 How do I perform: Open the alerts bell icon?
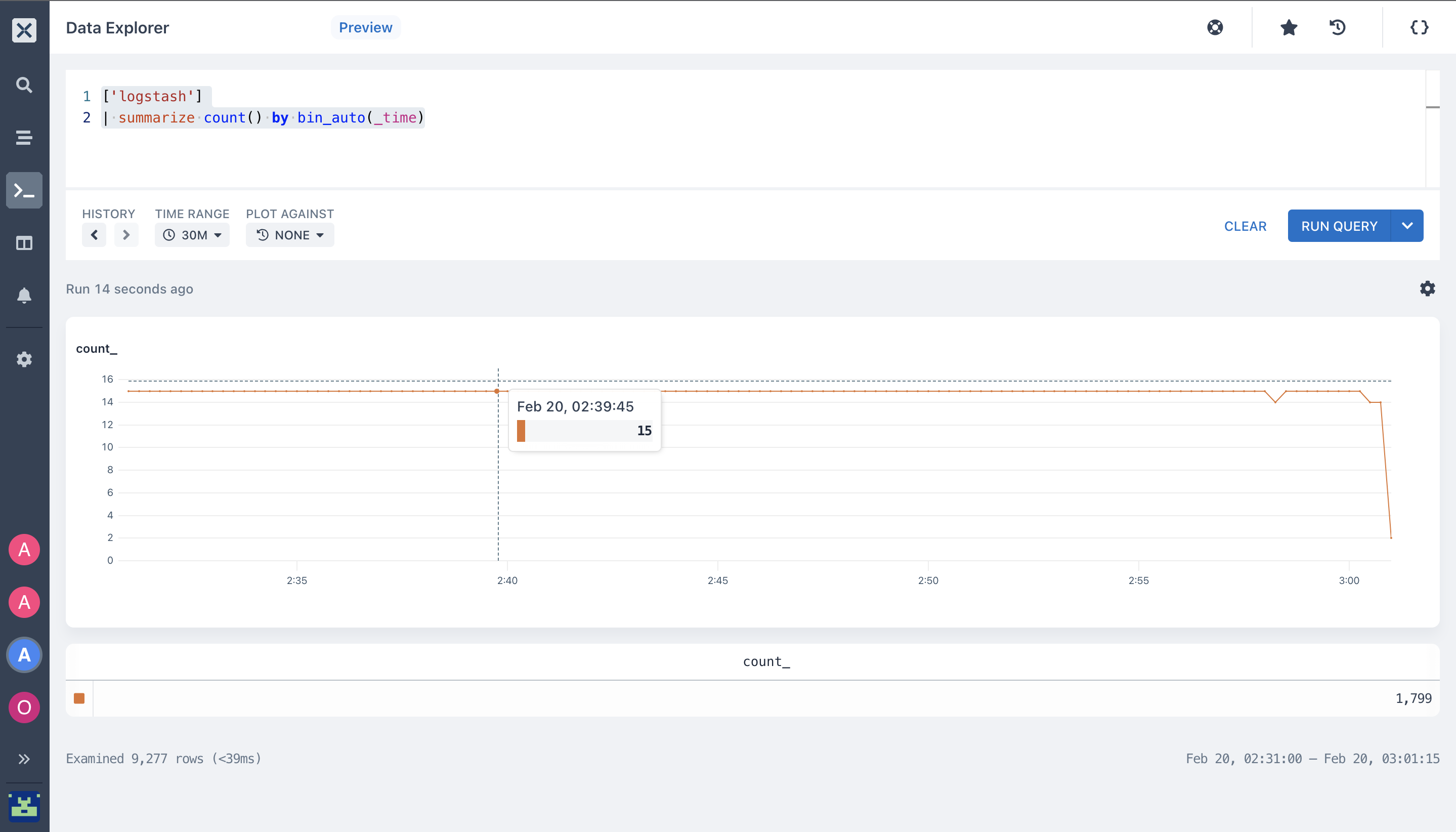(24, 296)
